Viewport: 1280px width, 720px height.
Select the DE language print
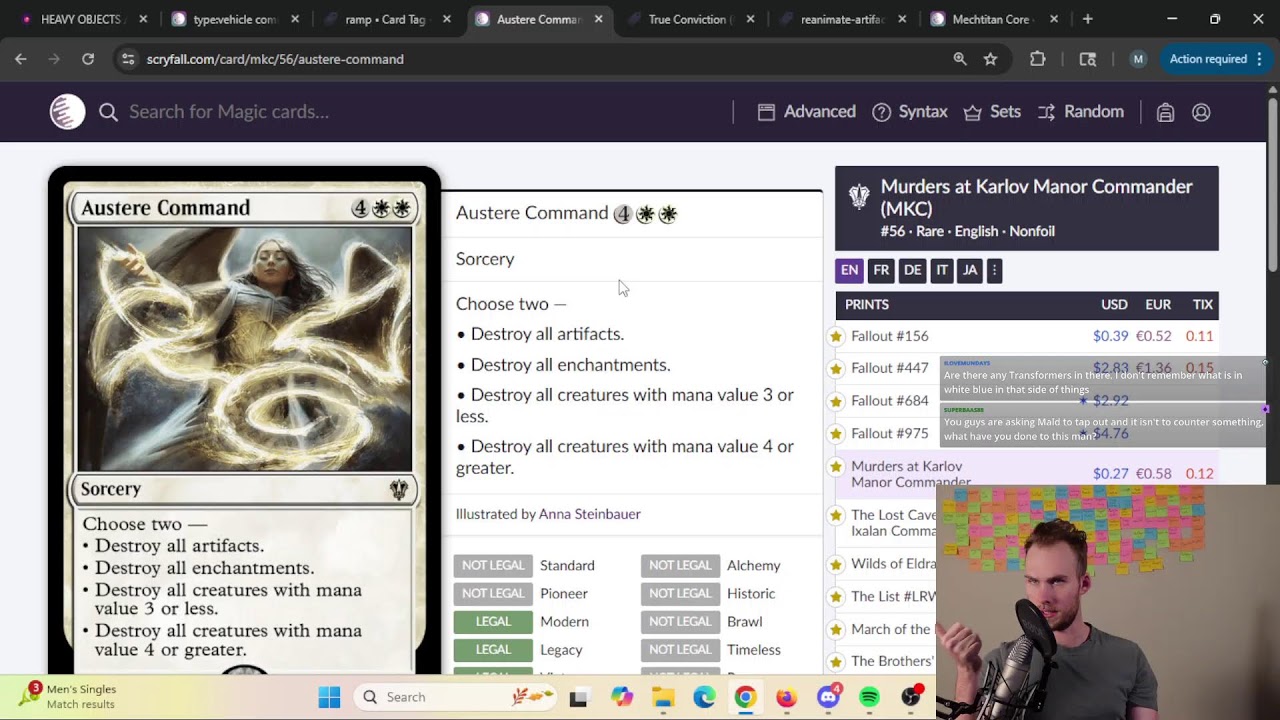pyautogui.click(x=912, y=270)
